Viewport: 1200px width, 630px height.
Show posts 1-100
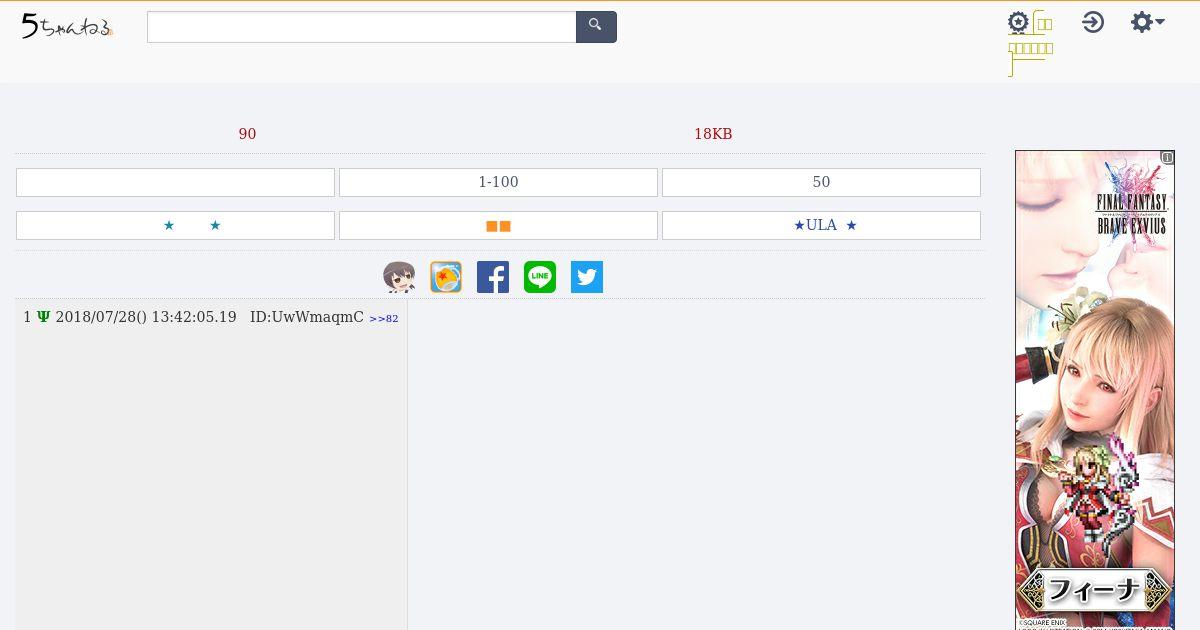(498, 182)
